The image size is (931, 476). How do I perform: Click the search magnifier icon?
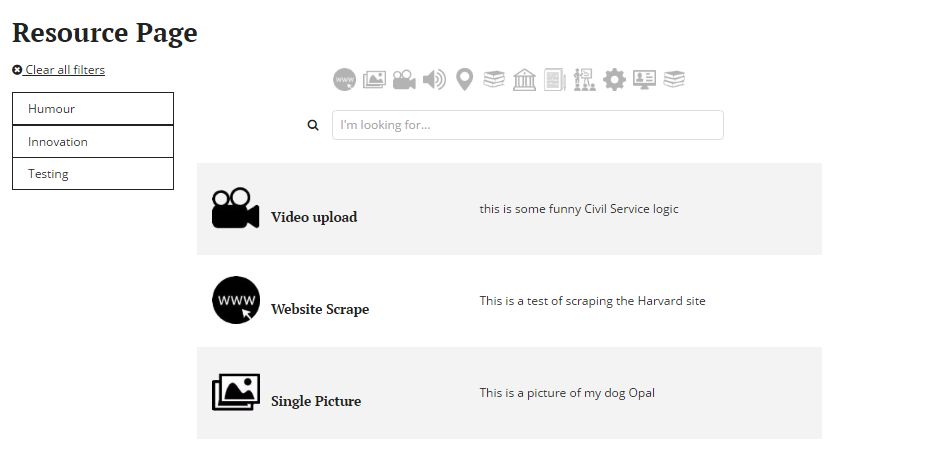[313, 126]
